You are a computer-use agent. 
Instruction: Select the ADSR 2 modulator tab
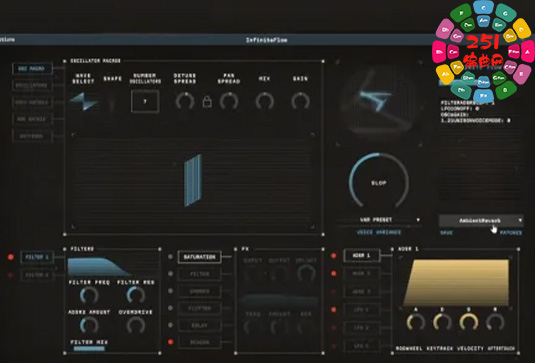(361, 274)
